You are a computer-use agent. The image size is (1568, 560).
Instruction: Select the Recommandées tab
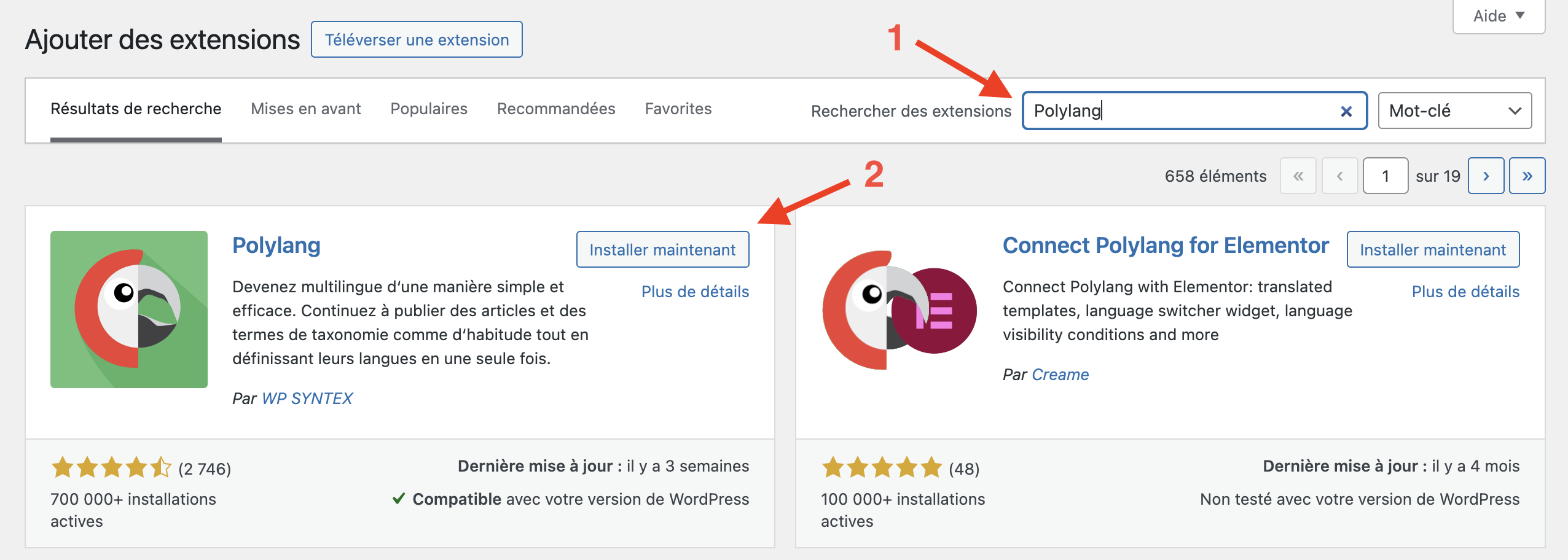(x=556, y=109)
